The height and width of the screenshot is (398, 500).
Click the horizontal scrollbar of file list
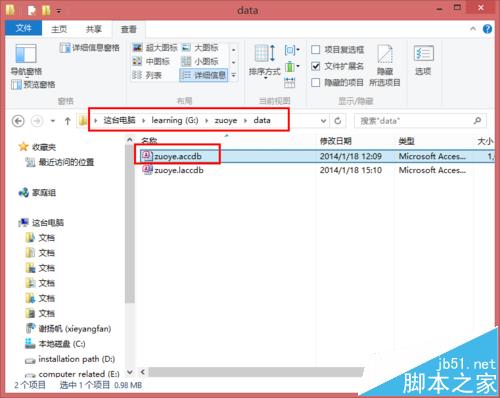256,372
